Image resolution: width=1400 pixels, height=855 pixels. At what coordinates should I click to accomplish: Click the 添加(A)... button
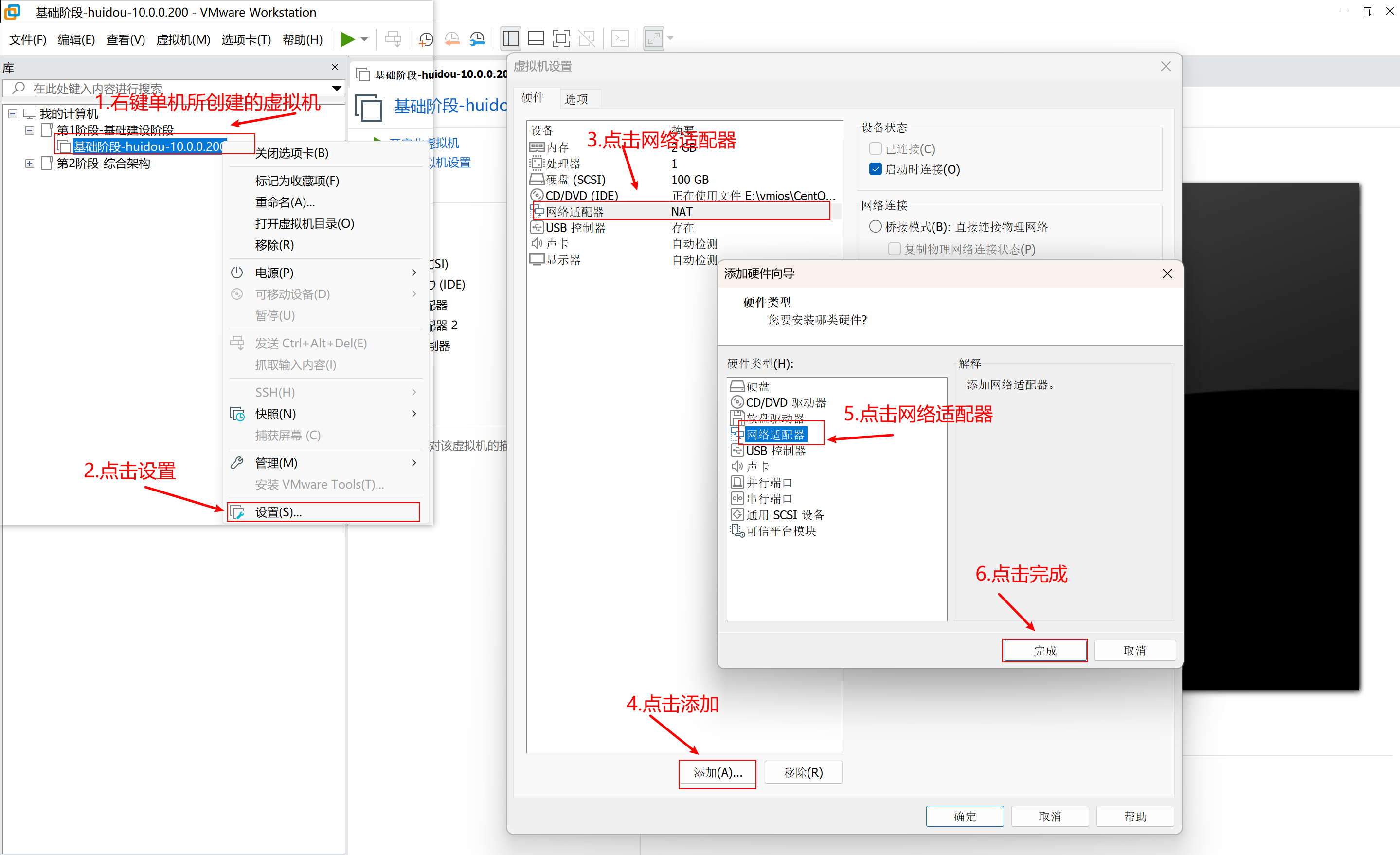pyautogui.click(x=717, y=773)
